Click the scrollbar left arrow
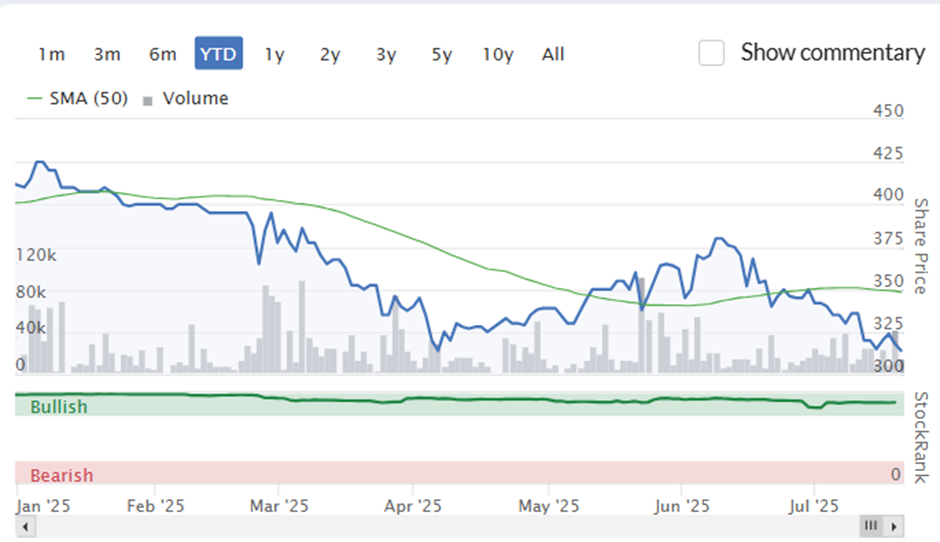 25,527
